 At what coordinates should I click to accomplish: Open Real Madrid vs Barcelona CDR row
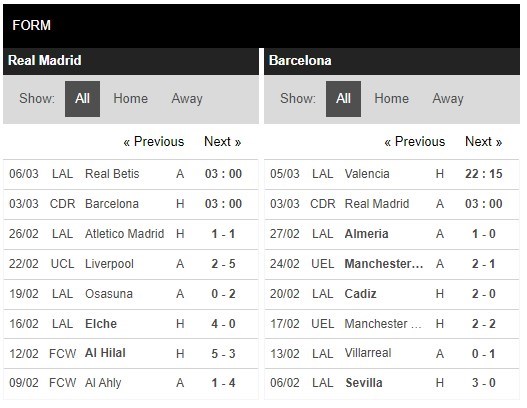coord(131,204)
